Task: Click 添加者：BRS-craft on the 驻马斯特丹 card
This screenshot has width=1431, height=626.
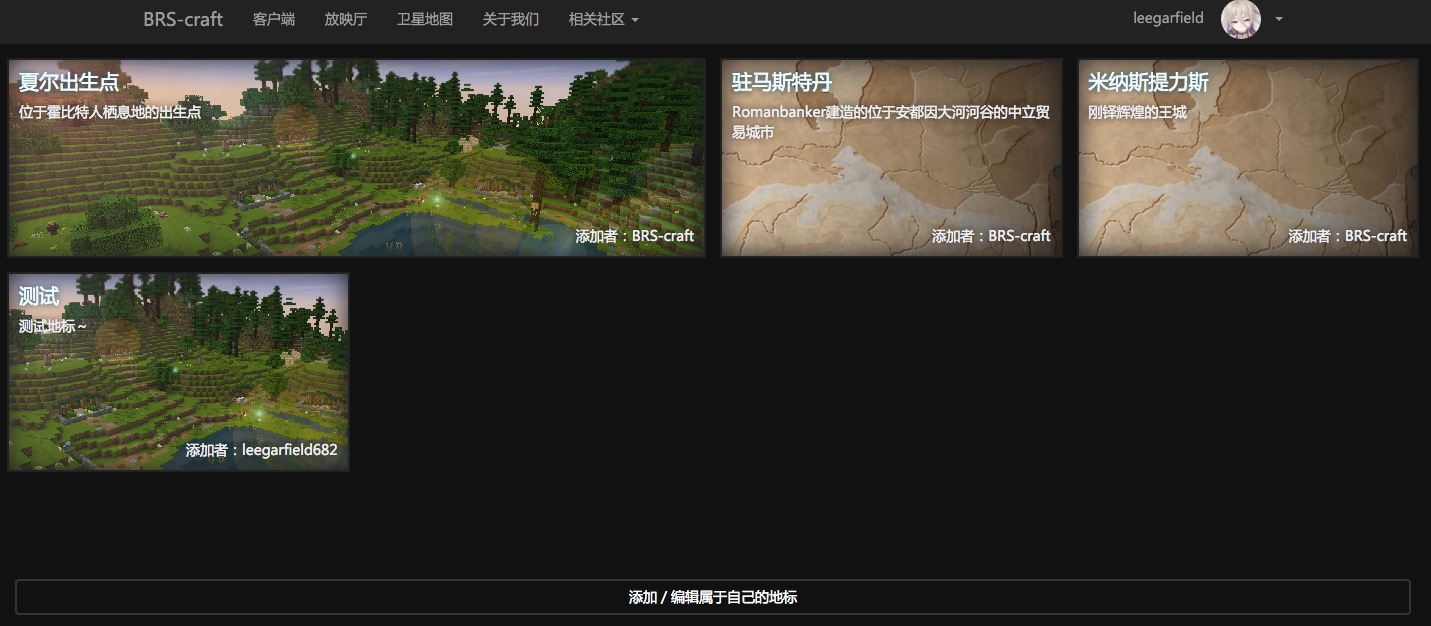Action: click(991, 236)
